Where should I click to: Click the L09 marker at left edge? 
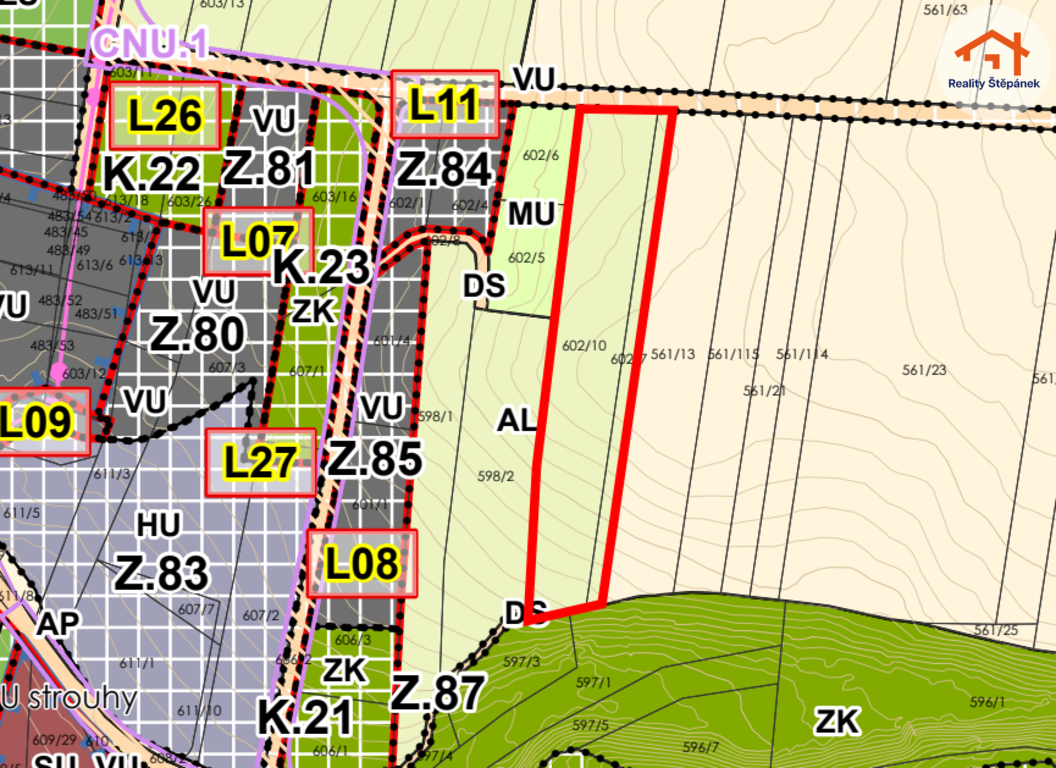point(38,422)
